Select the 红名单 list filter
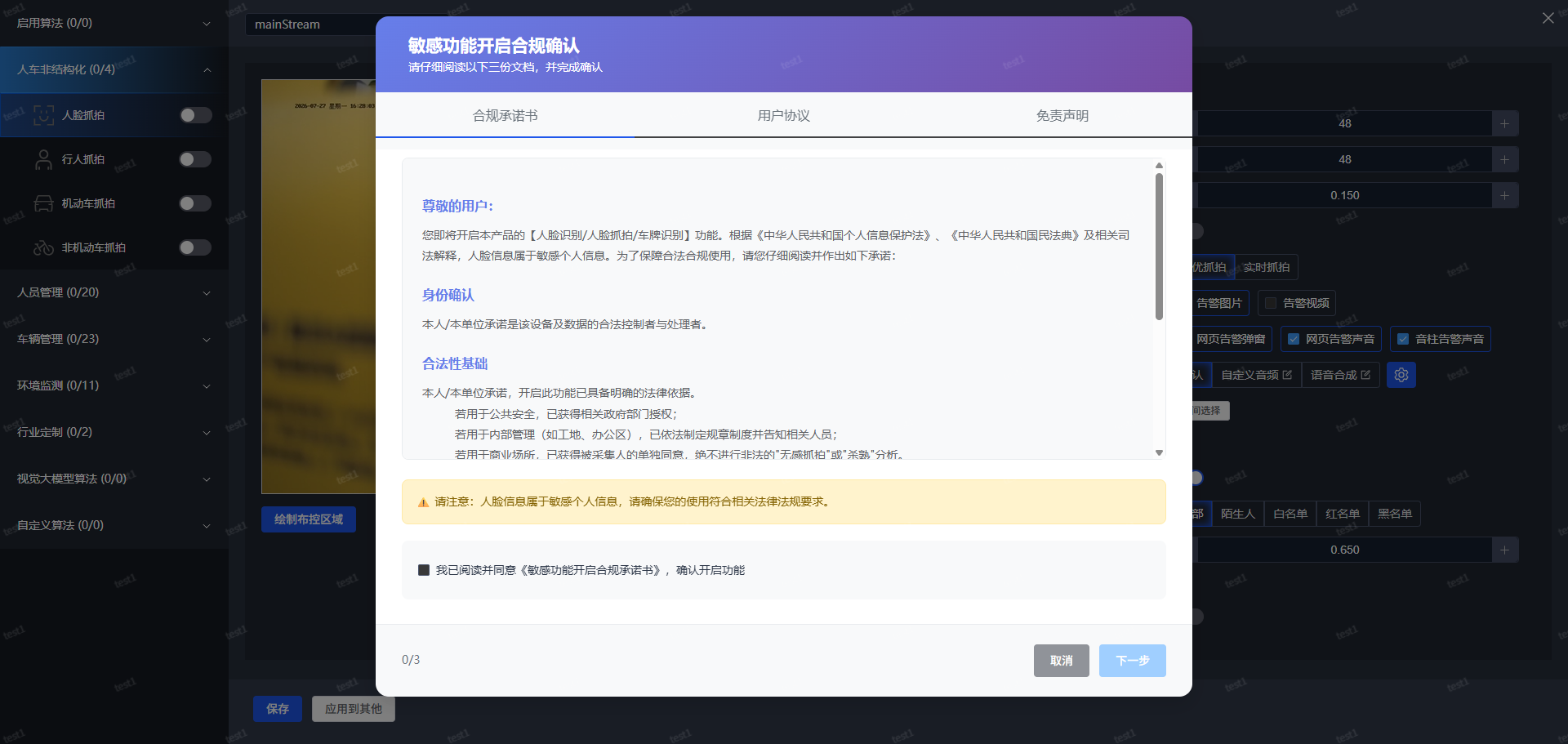 (x=1343, y=514)
